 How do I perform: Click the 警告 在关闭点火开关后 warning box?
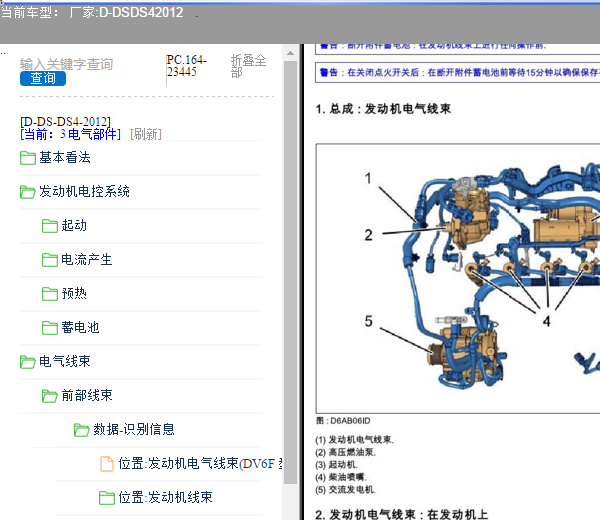pos(458,73)
